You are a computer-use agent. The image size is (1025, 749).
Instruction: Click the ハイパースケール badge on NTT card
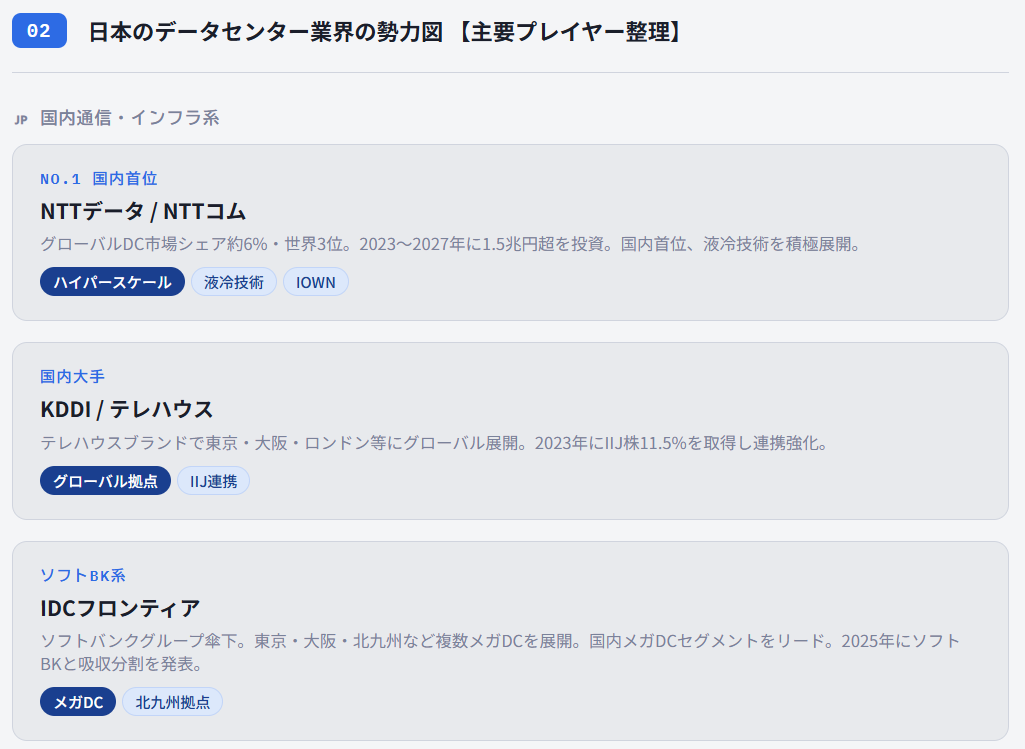coord(111,281)
